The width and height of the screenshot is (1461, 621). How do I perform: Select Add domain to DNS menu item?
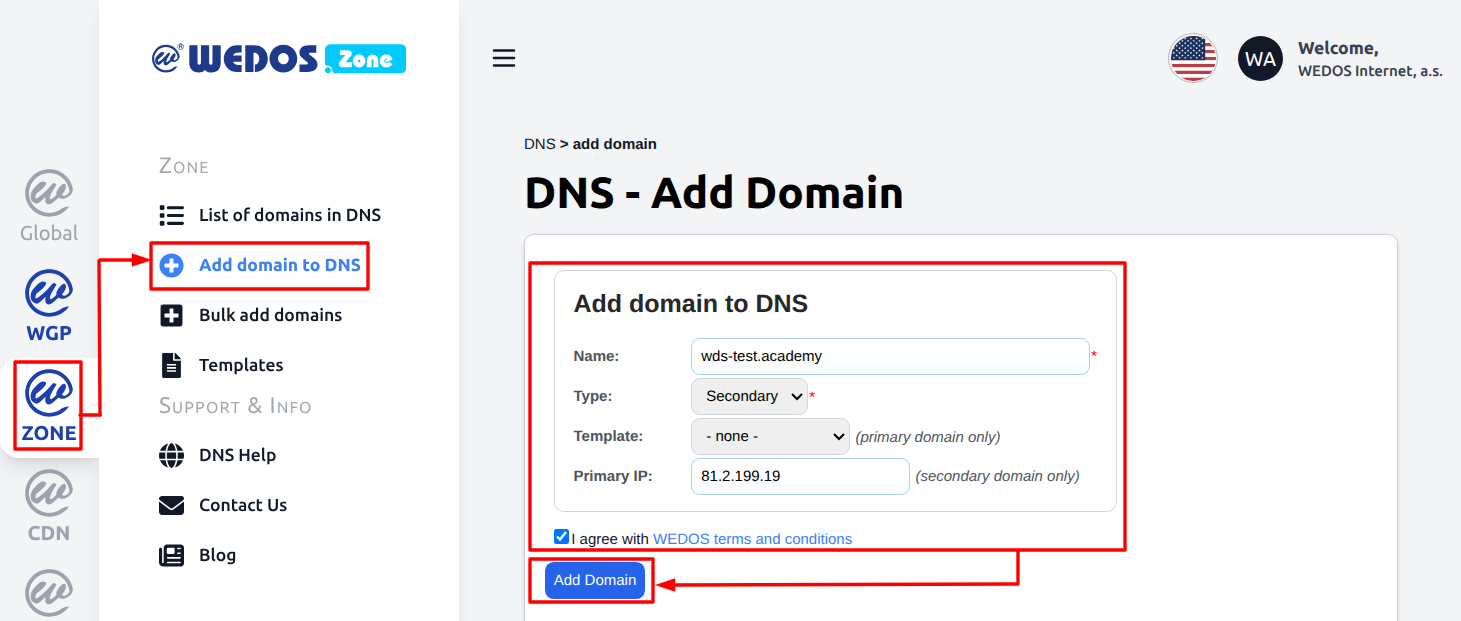tap(280, 265)
